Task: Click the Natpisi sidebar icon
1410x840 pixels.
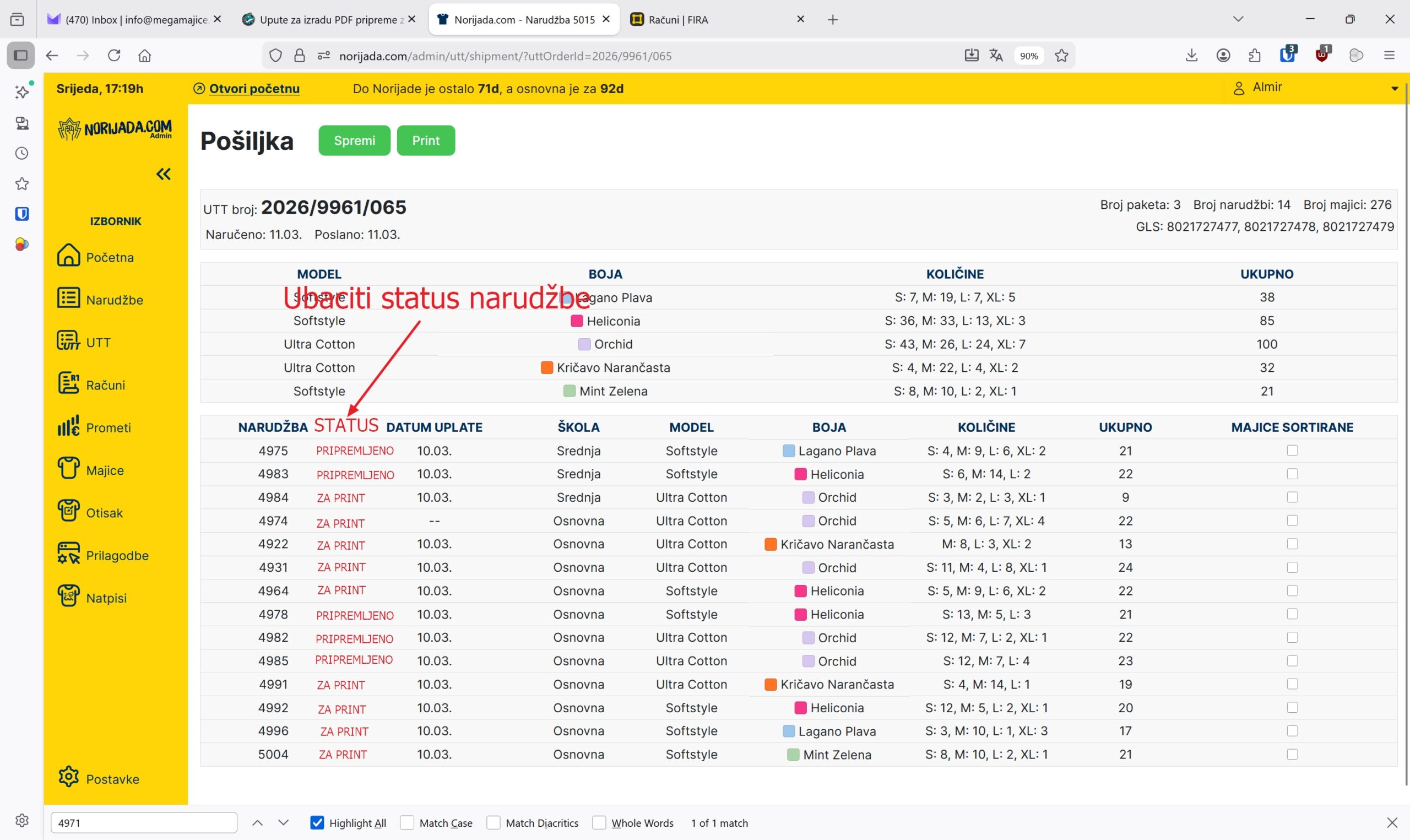Action: 68,597
